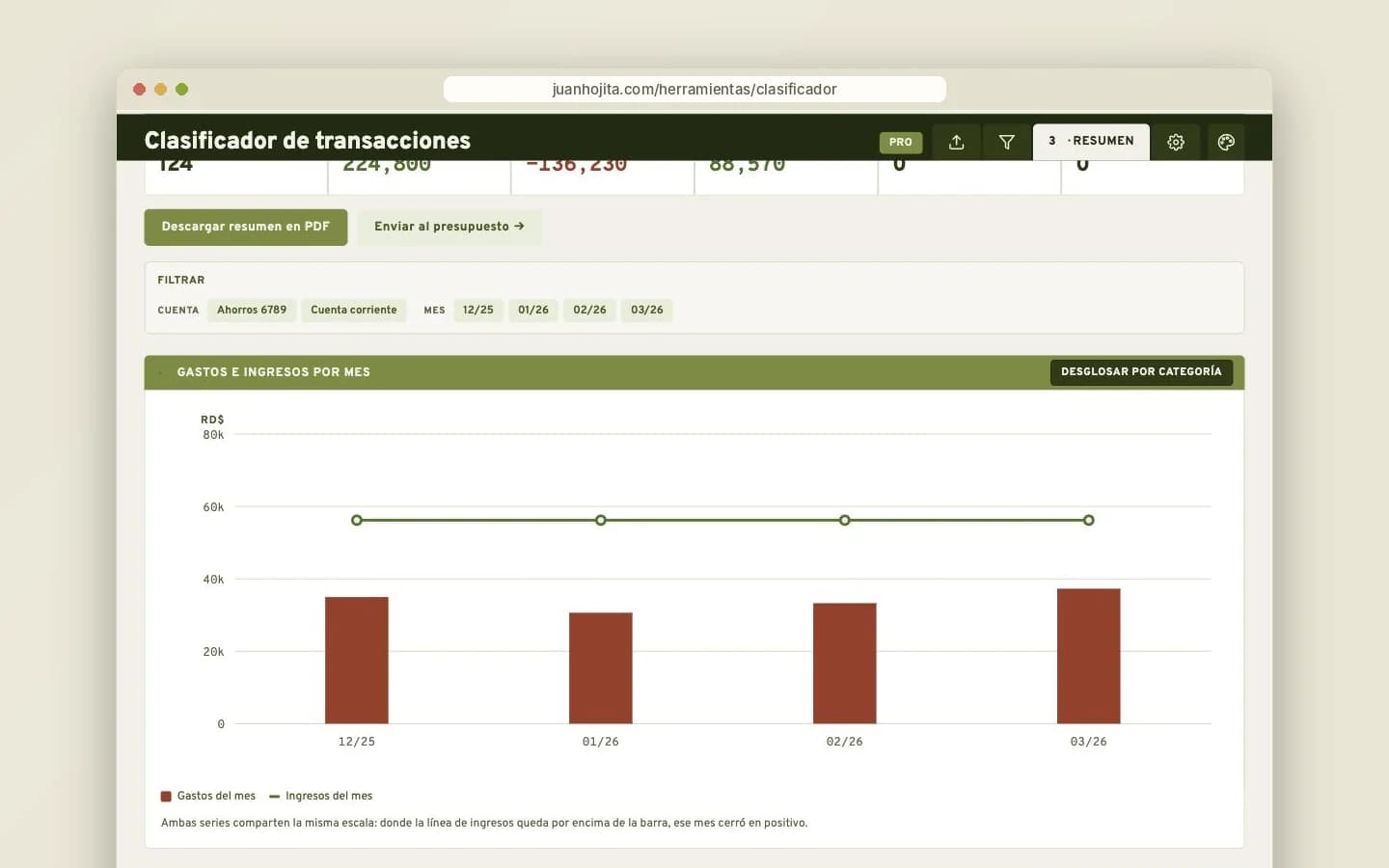1389x868 pixels.
Task: Click the chart title Gastos e ingresos por mes
Action: (x=274, y=372)
